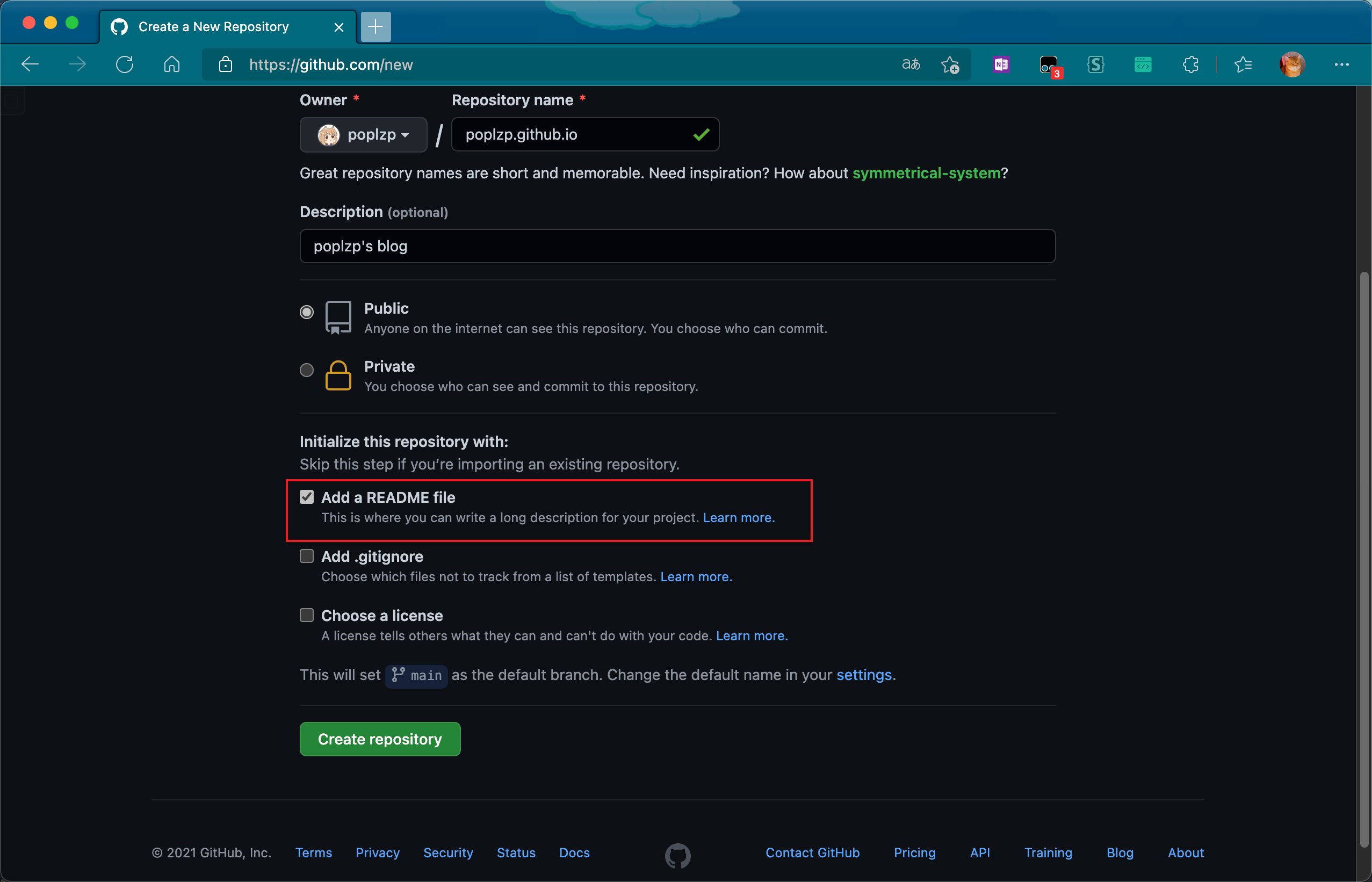Open the Docs footer link
The image size is (1372, 882).
tap(574, 853)
